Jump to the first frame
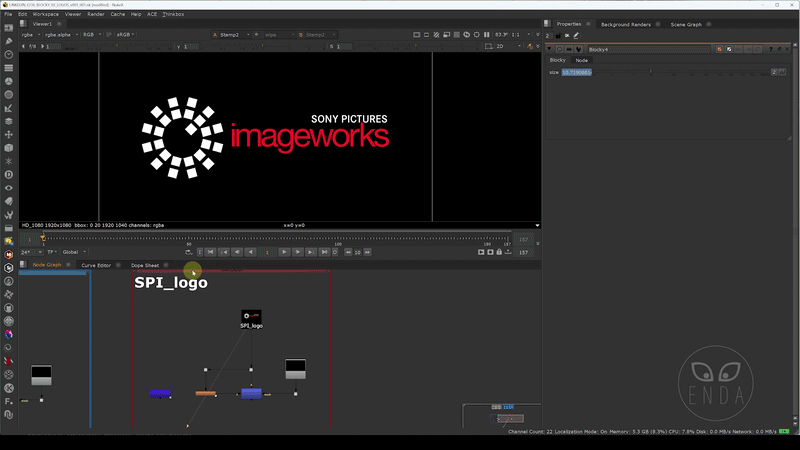The width and height of the screenshot is (800, 450). click(x=210, y=252)
